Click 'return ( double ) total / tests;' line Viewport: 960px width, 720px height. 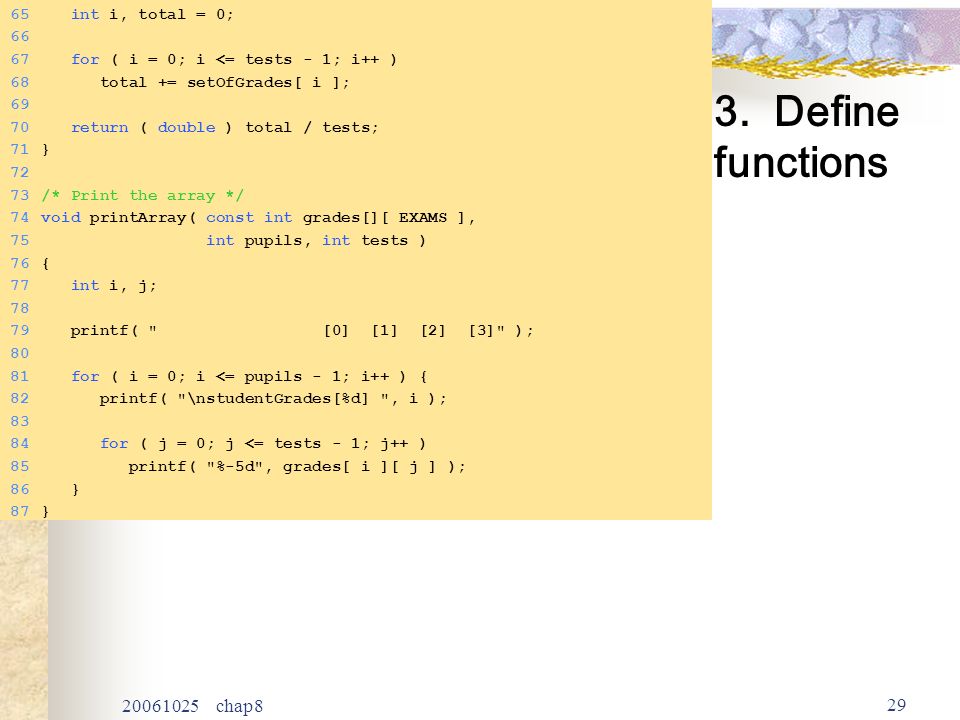click(x=225, y=128)
